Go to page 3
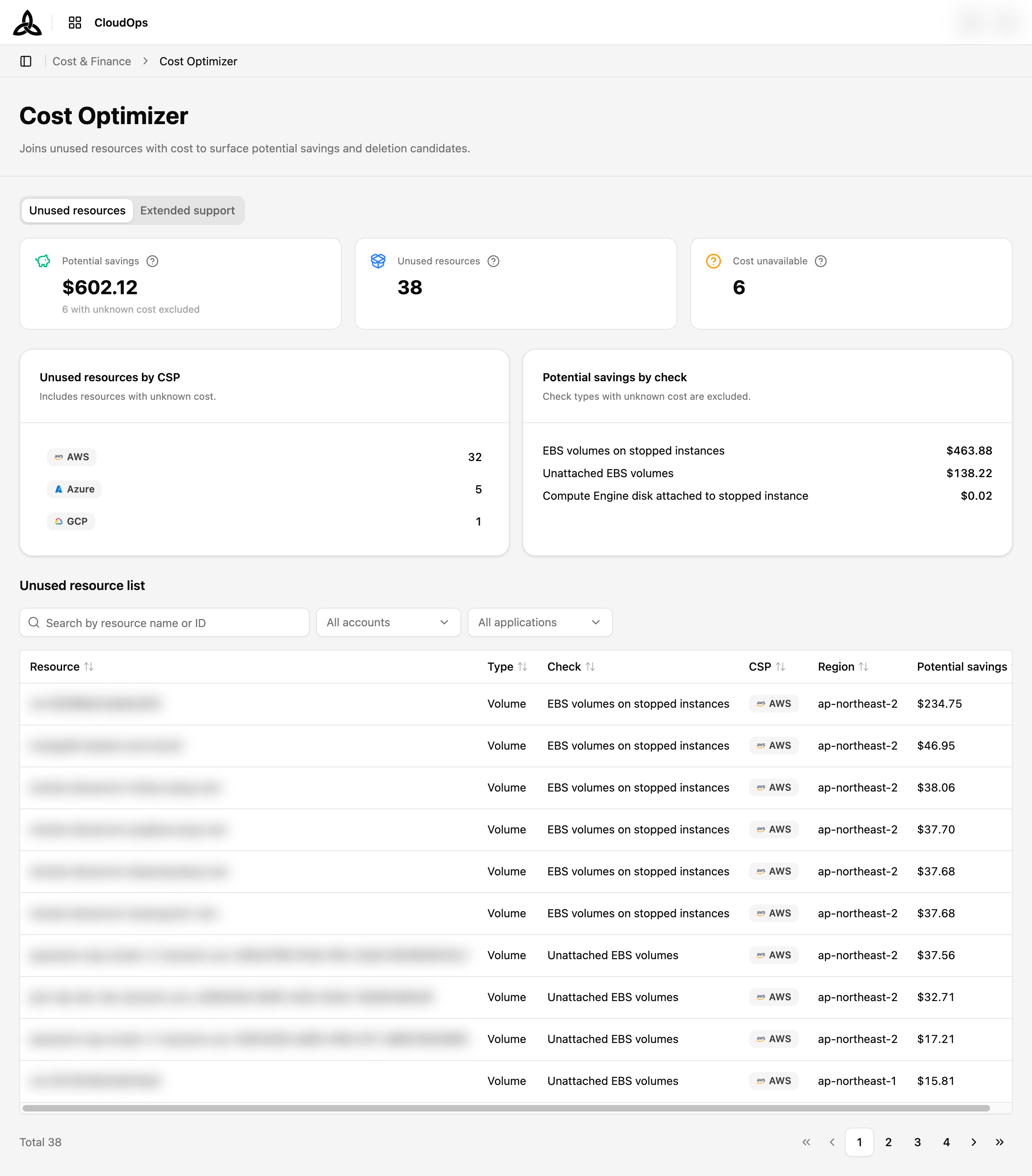 (918, 1142)
